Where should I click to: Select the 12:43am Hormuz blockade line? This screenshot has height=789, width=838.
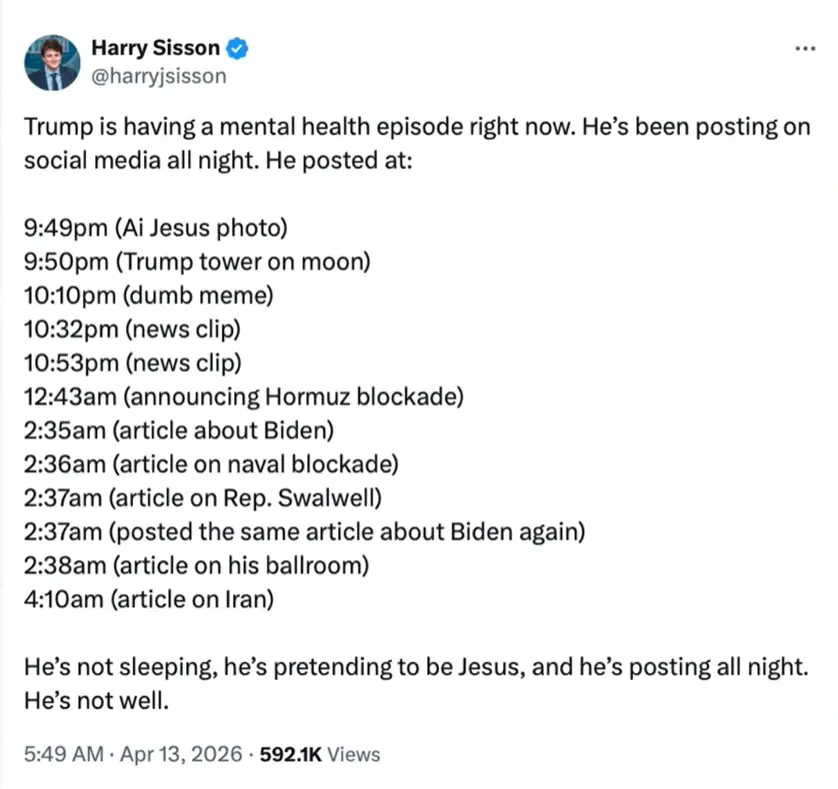pos(243,397)
